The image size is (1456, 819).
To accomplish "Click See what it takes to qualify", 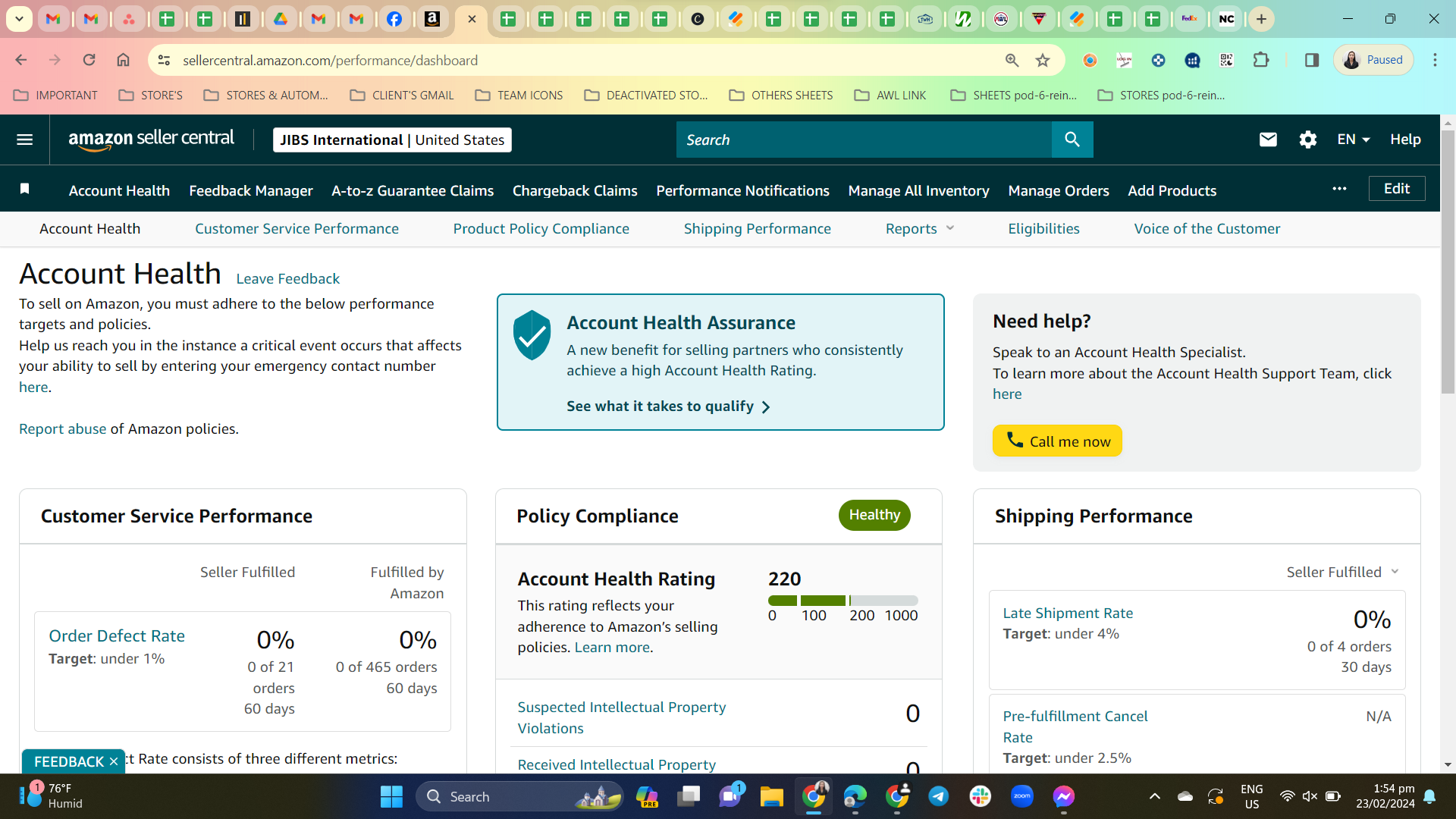I will click(668, 406).
